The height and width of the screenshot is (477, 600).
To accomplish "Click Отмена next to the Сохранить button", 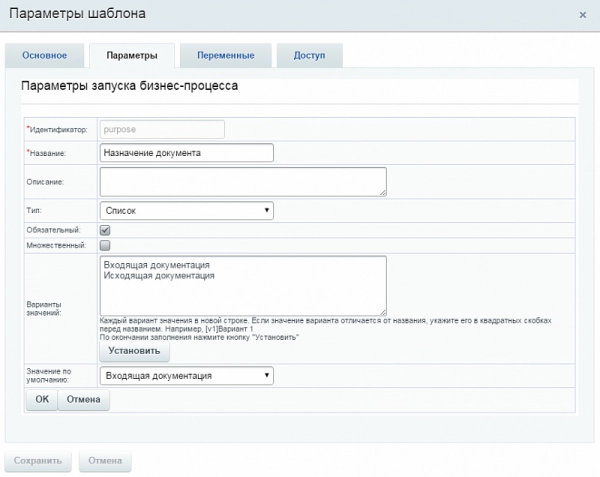I will coord(105,461).
